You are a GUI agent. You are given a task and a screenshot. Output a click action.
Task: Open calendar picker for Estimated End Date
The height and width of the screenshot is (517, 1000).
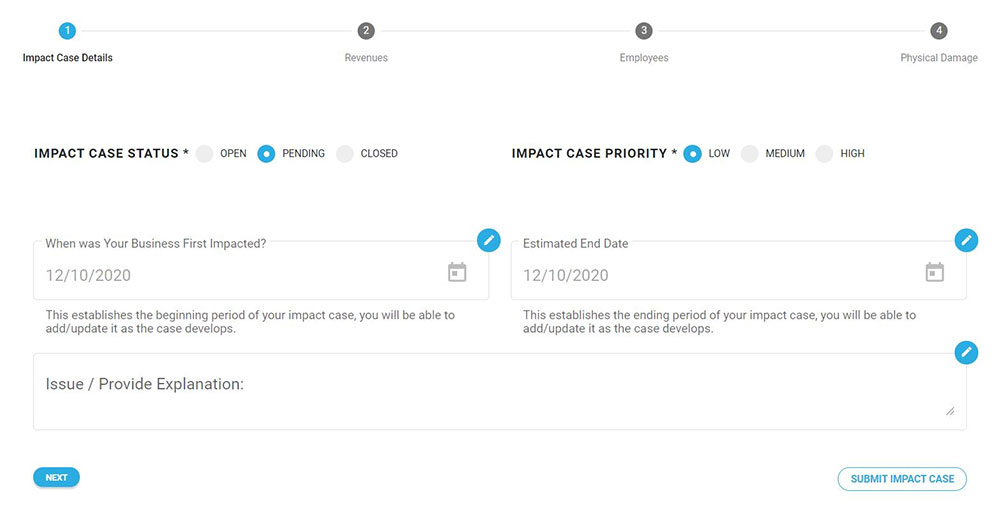935,272
